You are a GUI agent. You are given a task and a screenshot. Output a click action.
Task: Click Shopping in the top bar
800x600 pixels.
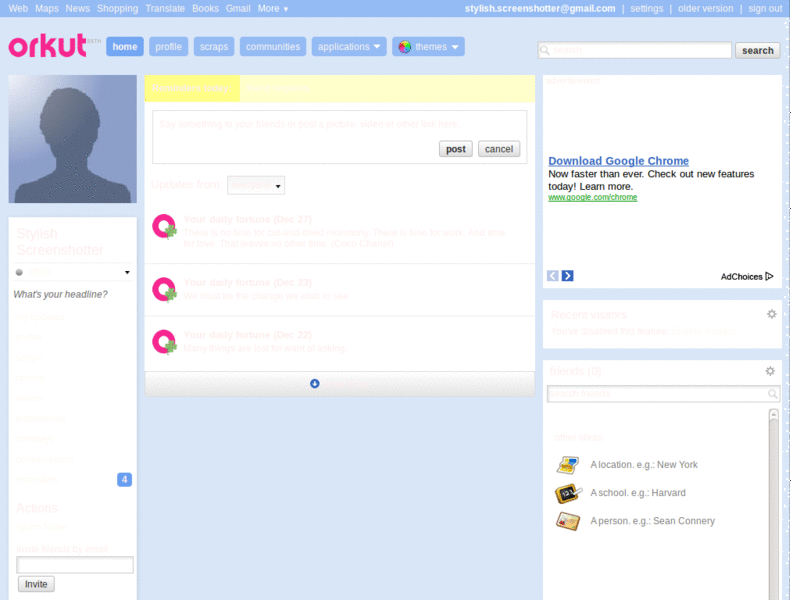[117, 9]
